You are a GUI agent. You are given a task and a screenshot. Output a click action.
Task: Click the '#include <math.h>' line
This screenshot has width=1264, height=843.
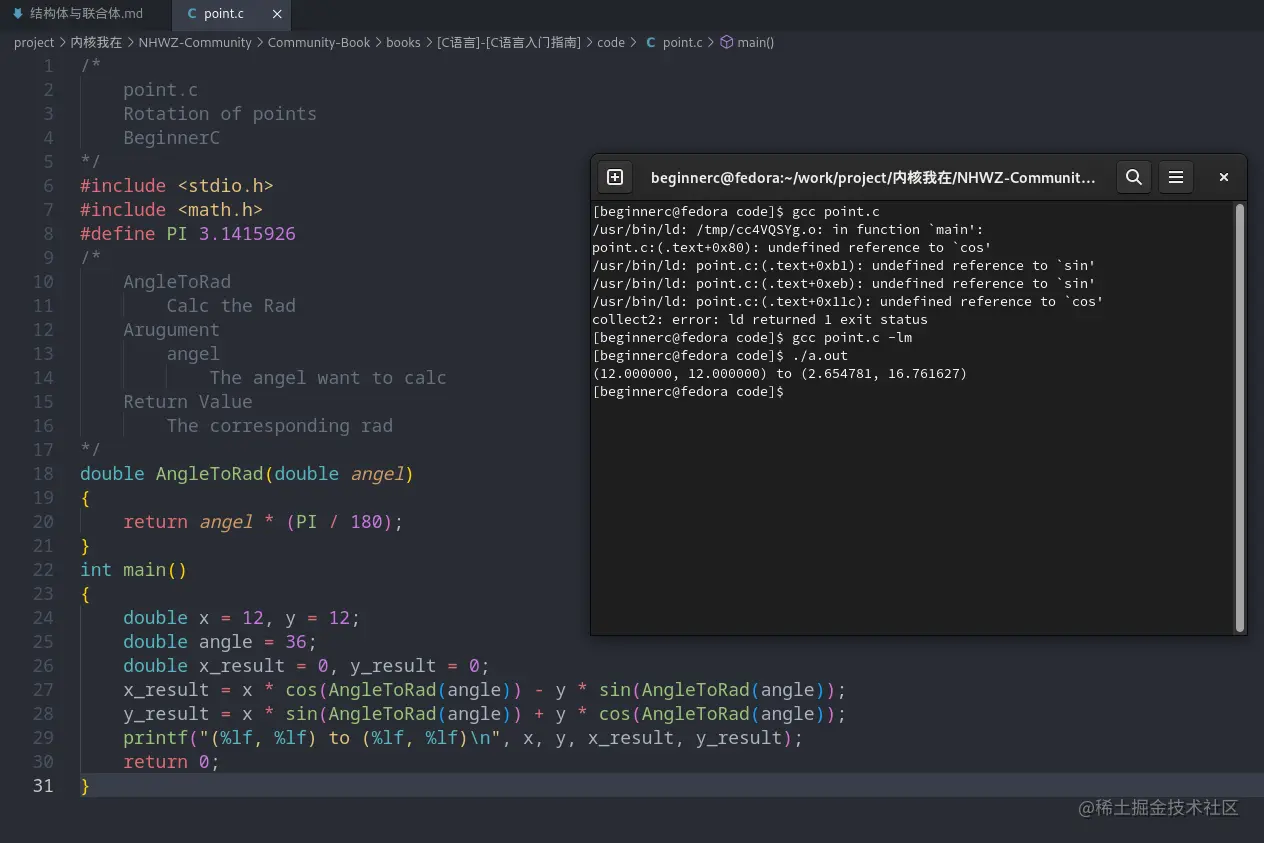click(172, 209)
